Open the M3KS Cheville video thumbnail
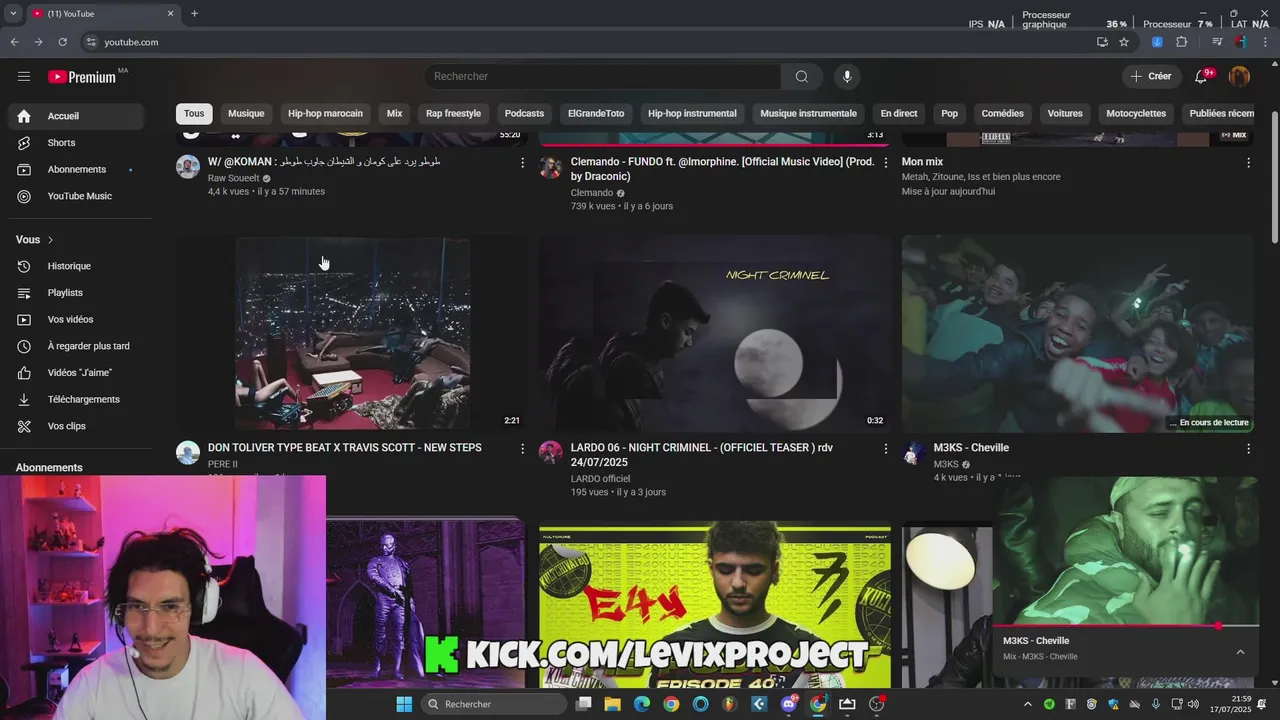This screenshot has height=720, width=1280. (1078, 334)
